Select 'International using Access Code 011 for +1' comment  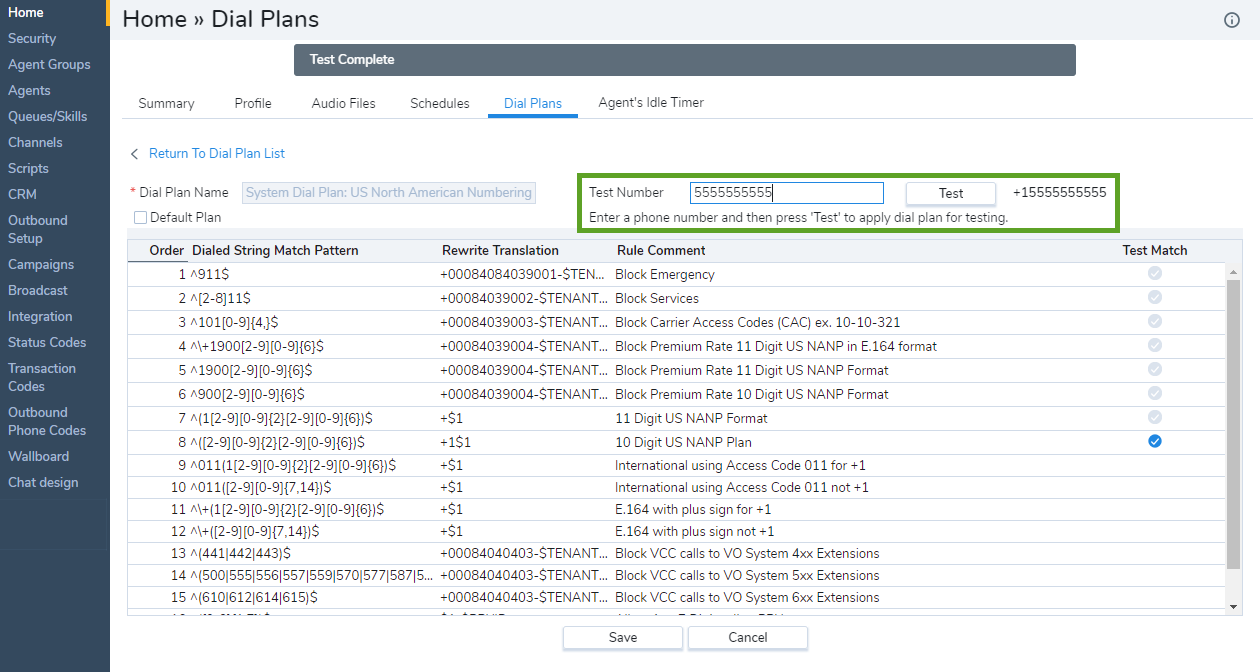pos(740,465)
